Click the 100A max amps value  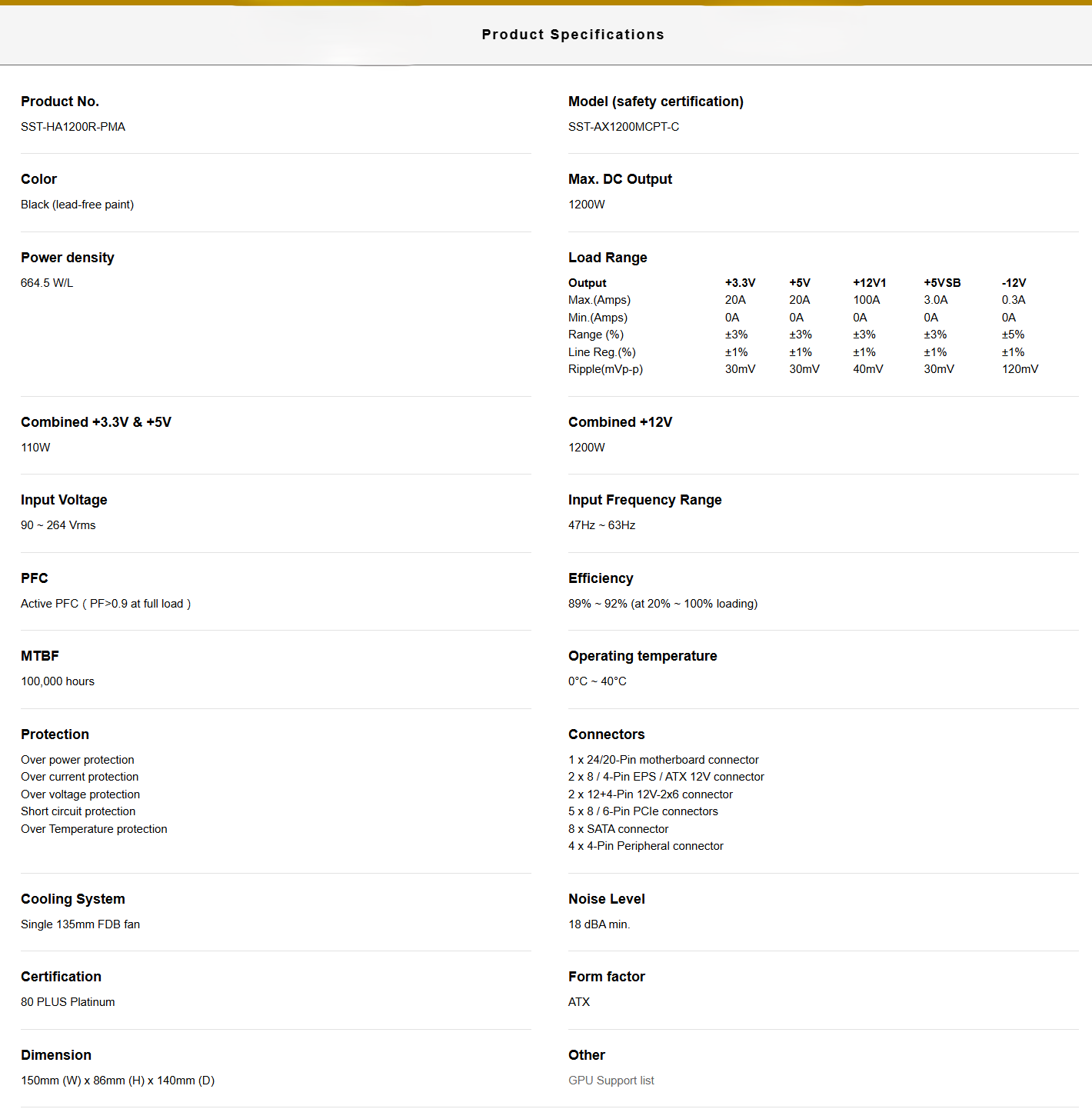click(x=867, y=300)
